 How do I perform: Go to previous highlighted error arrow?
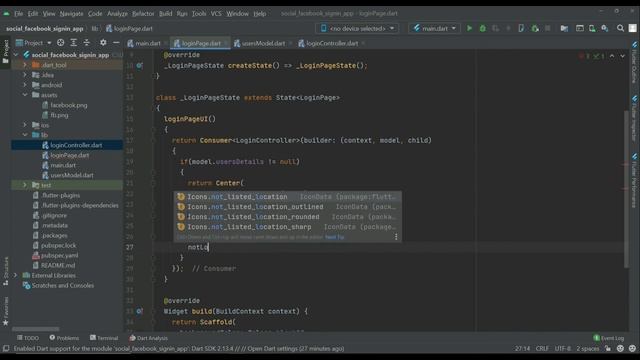click(612, 56)
